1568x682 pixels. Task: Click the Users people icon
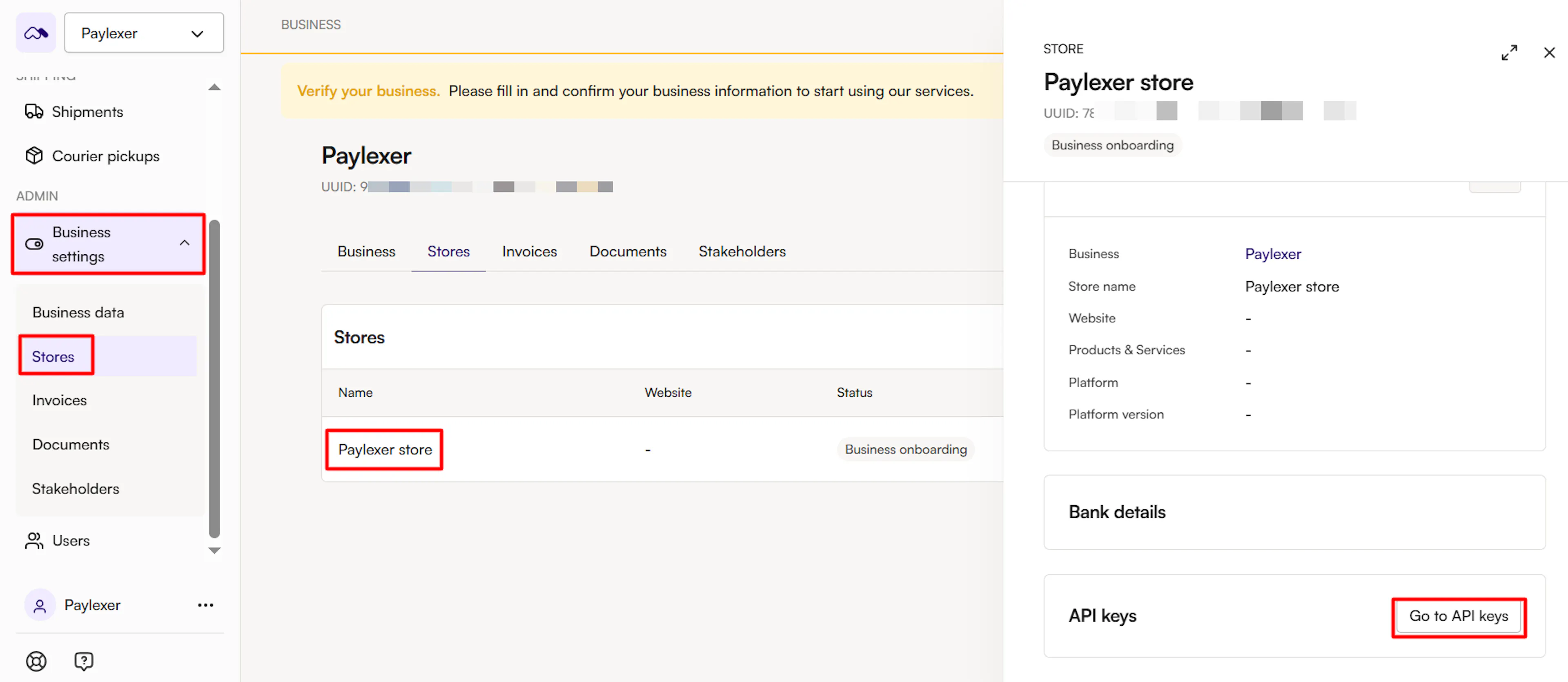pos(34,541)
